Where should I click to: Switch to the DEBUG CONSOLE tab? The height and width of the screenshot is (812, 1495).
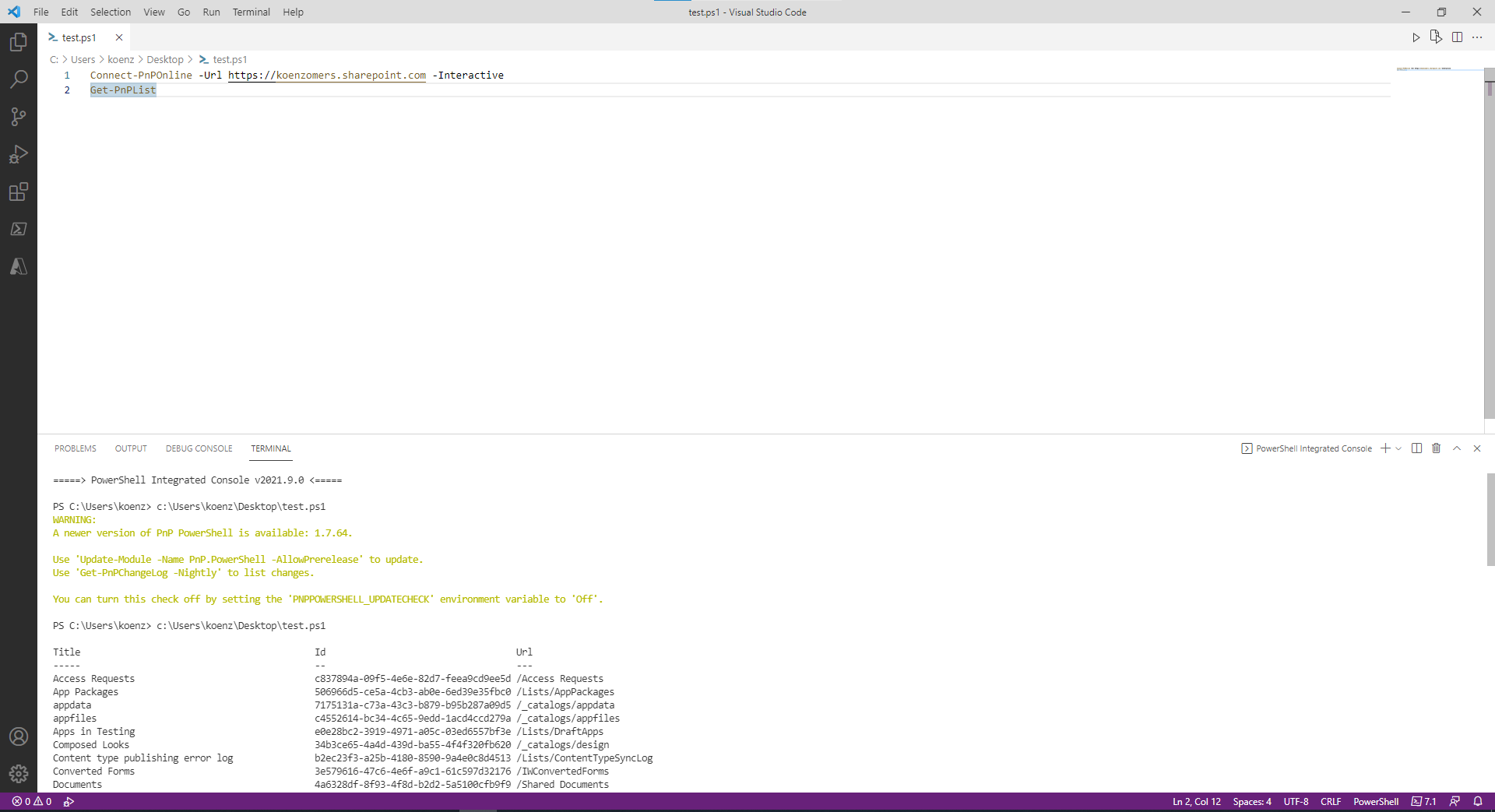pos(199,448)
